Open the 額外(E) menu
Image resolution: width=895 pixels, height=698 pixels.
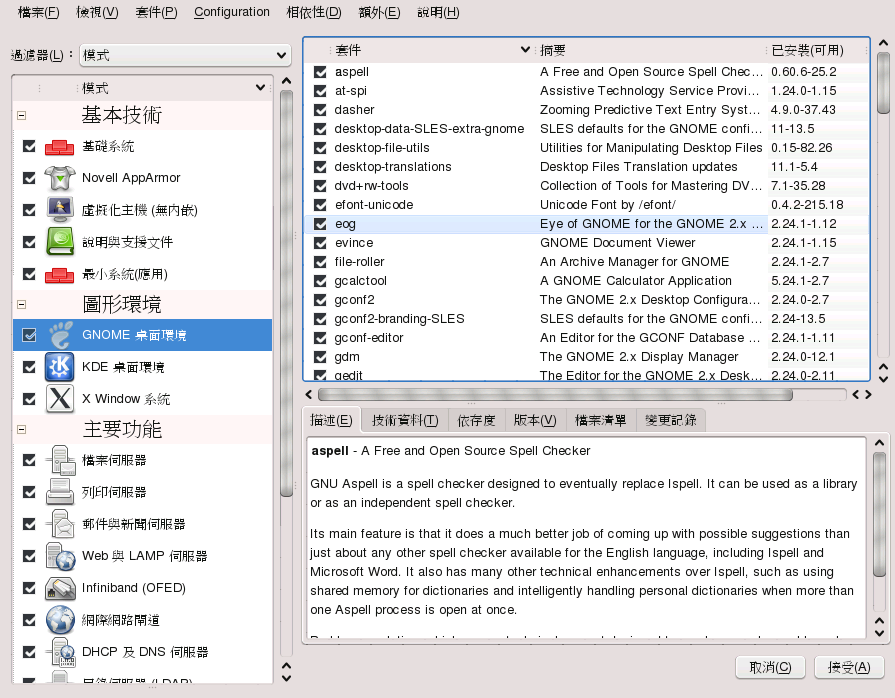(x=379, y=12)
